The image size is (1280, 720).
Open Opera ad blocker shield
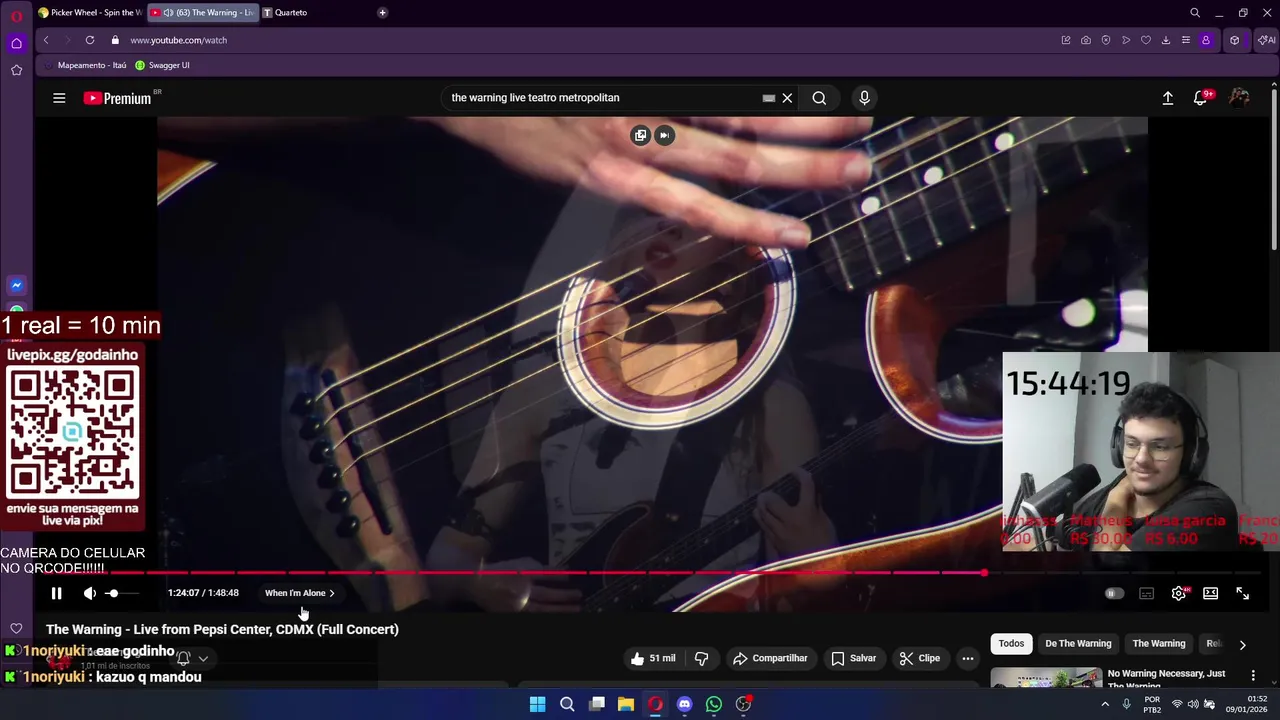(1106, 40)
